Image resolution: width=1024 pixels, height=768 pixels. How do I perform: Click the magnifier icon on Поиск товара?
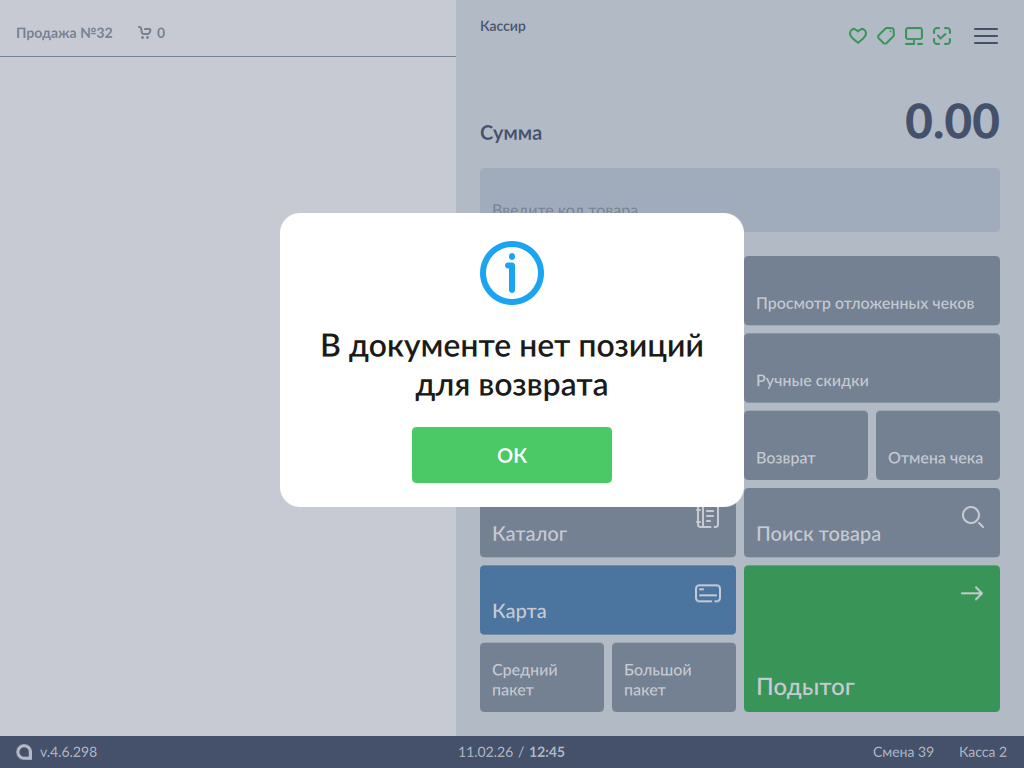972,517
